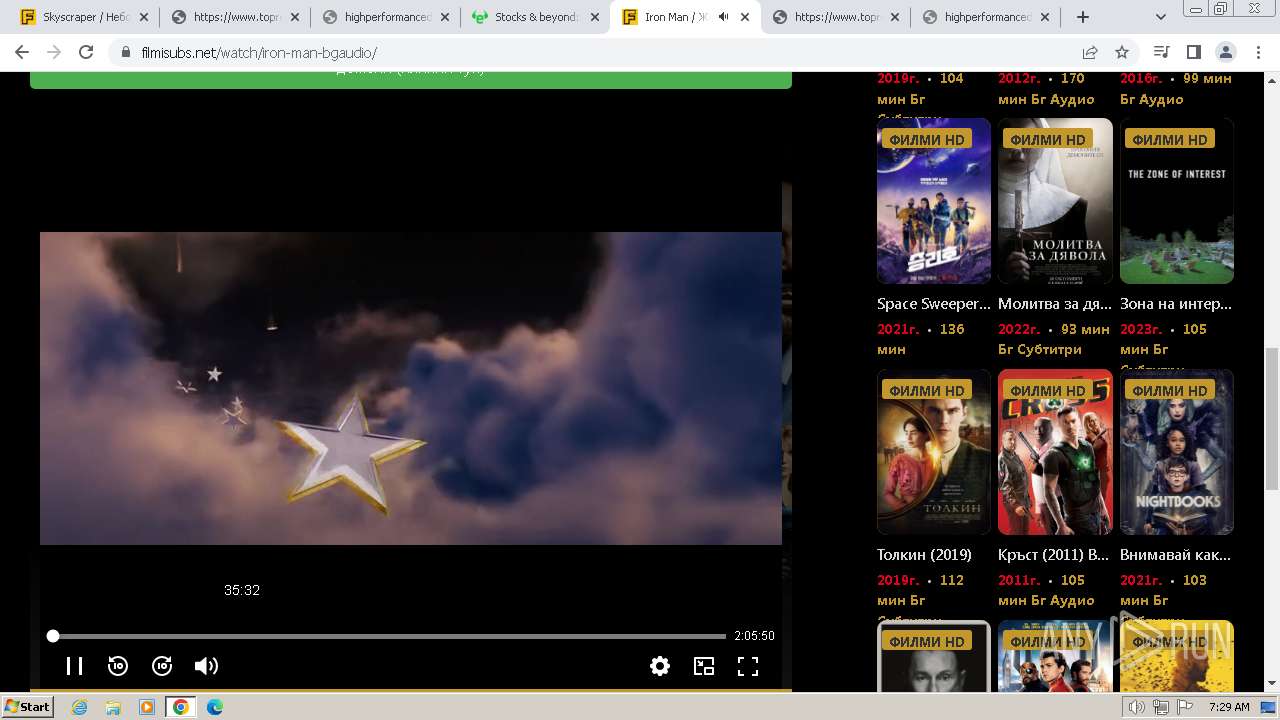Viewport: 1280px width, 720px height.
Task: Open media controls icon in toolbar
Action: pyautogui.click(x=1161, y=52)
